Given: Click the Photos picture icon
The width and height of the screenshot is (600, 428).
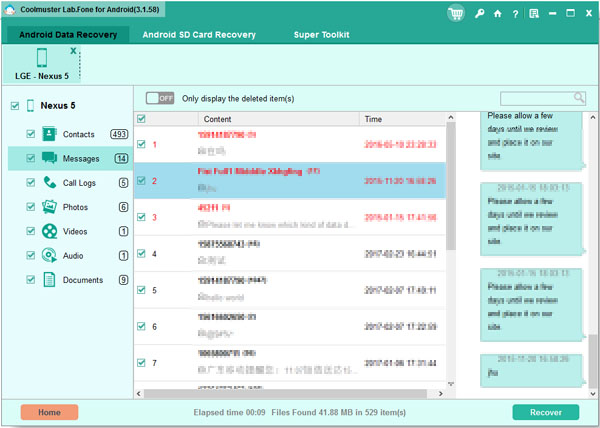Looking at the screenshot, I should [49, 207].
